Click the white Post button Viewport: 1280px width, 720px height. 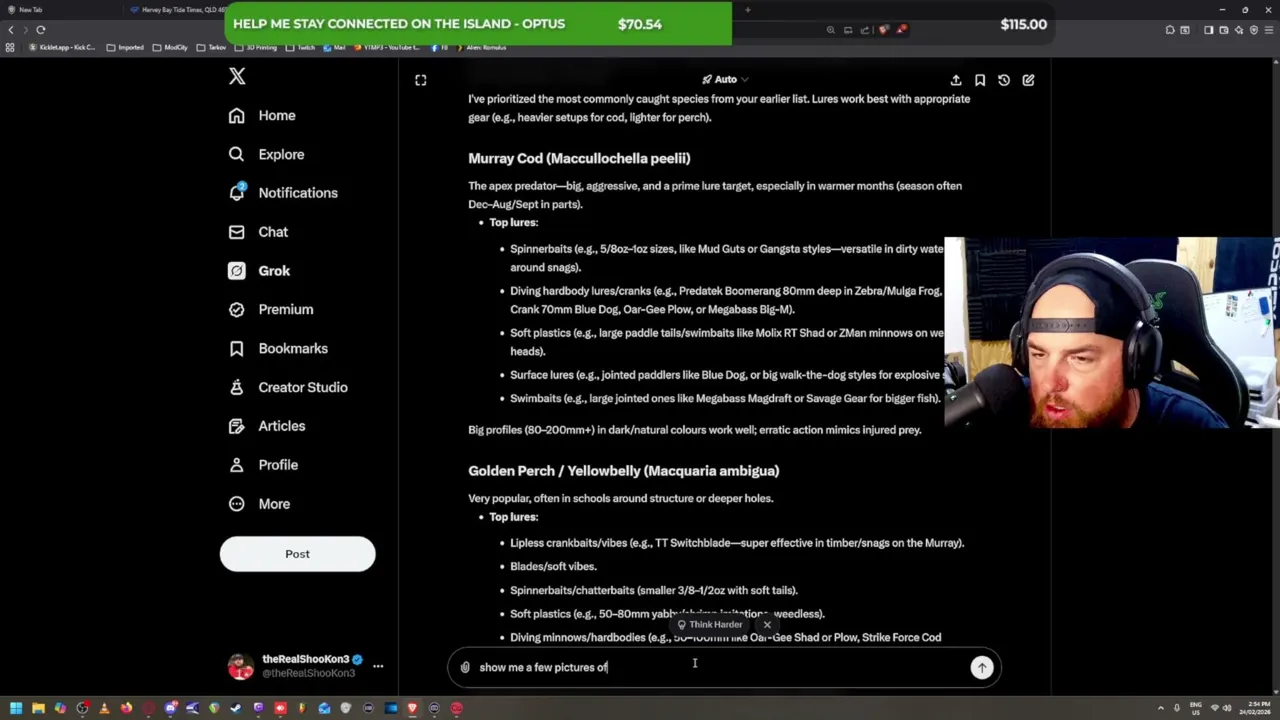[x=297, y=554]
